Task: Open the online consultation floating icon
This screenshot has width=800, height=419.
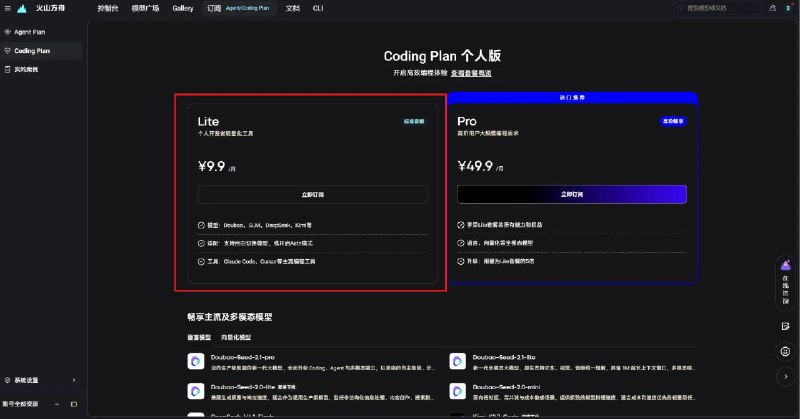Action: (x=786, y=283)
